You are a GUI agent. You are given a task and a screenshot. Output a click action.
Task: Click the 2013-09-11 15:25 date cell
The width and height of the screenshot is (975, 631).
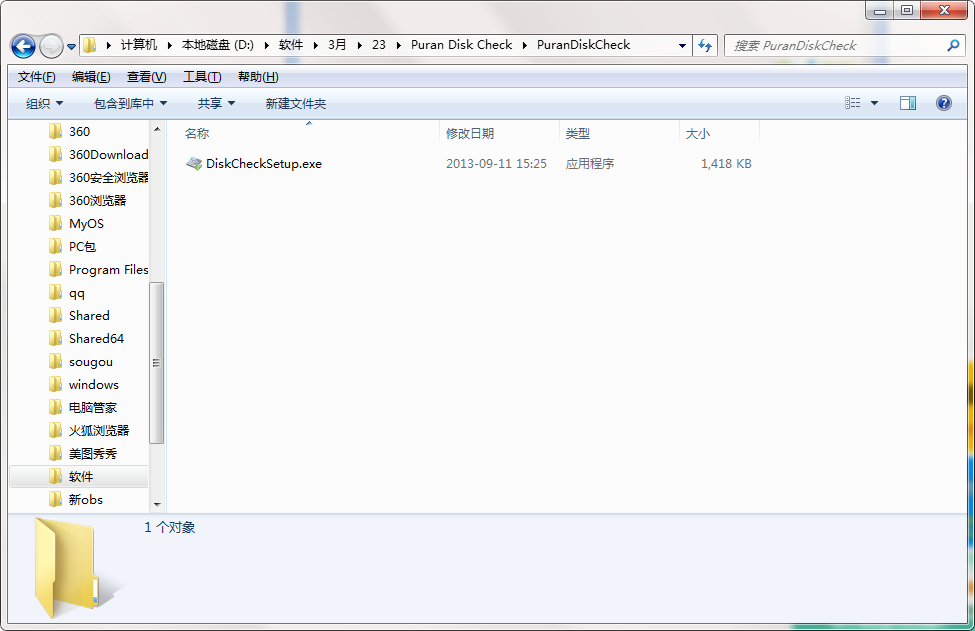(x=496, y=164)
